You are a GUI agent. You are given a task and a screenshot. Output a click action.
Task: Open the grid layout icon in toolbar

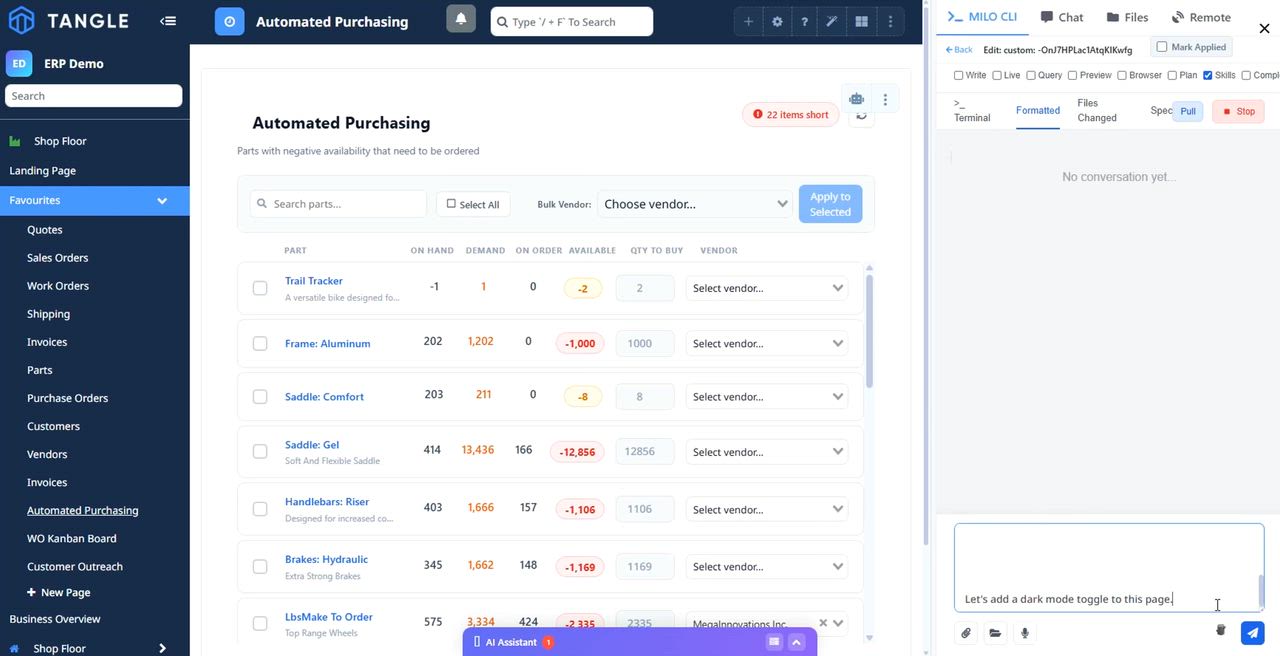pyautogui.click(x=861, y=21)
